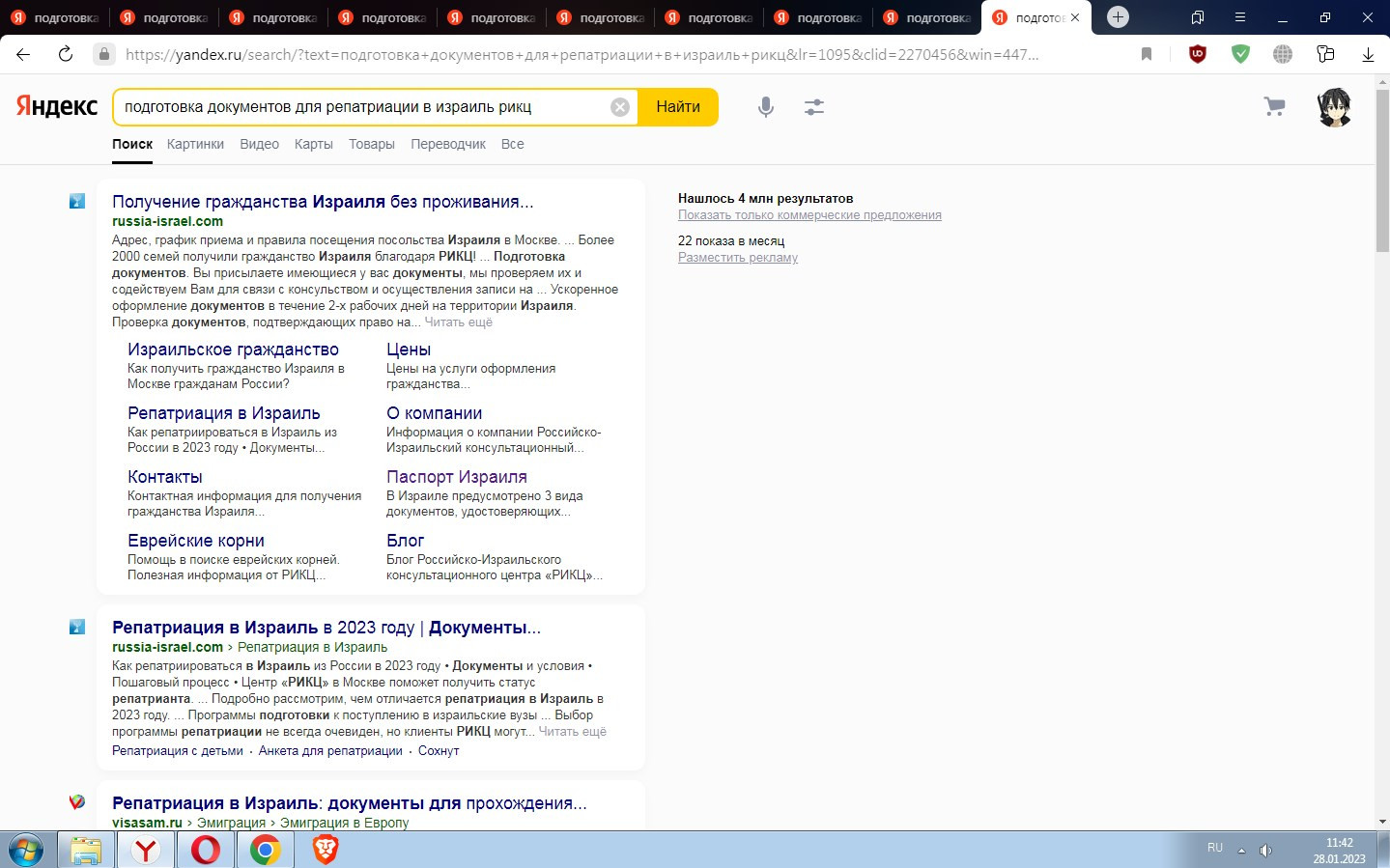
Task: Open the uBlock shield extension icon
Action: pos(1198,54)
